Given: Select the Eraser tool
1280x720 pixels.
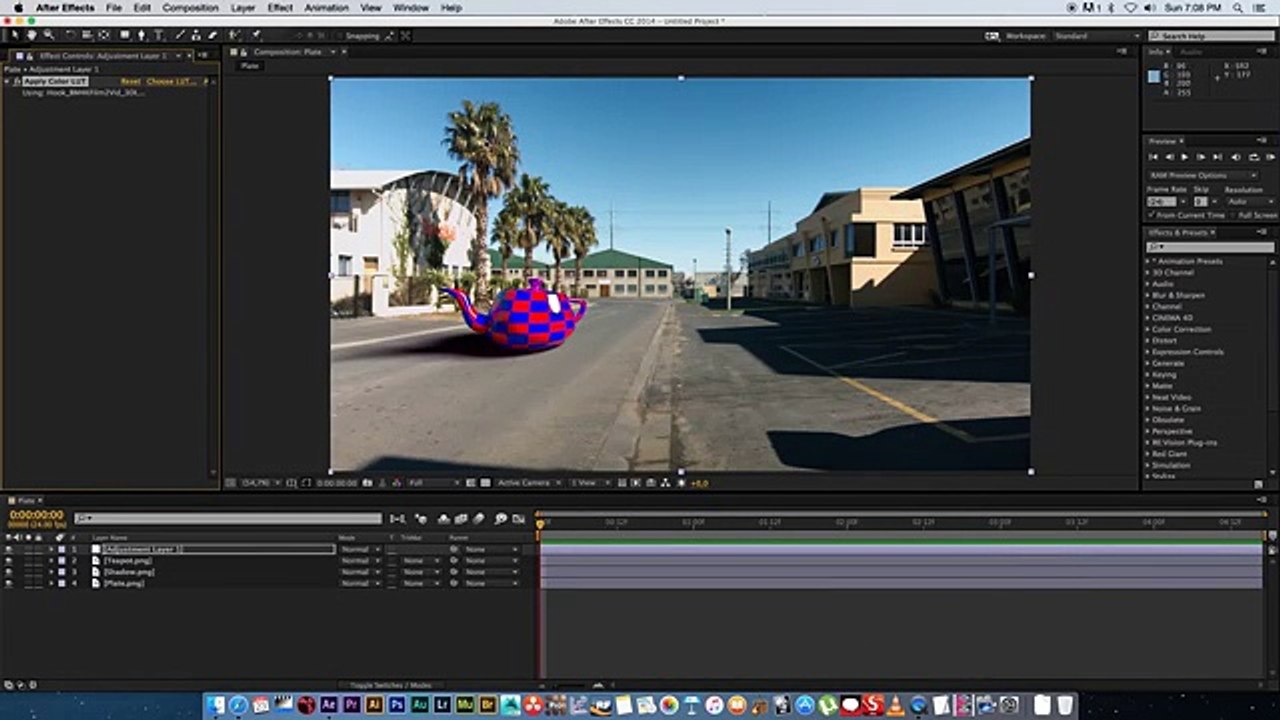Looking at the screenshot, I should pyautogui.click(x=213, y=35).
